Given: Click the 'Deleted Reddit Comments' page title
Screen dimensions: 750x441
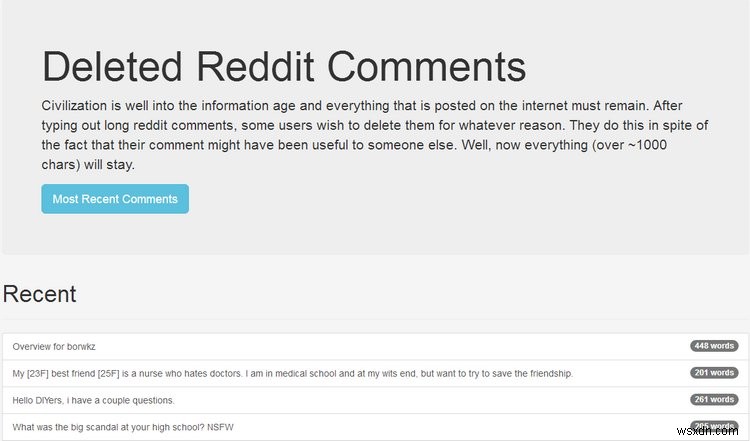Looking at the screenshot, I should click(284, 66).
